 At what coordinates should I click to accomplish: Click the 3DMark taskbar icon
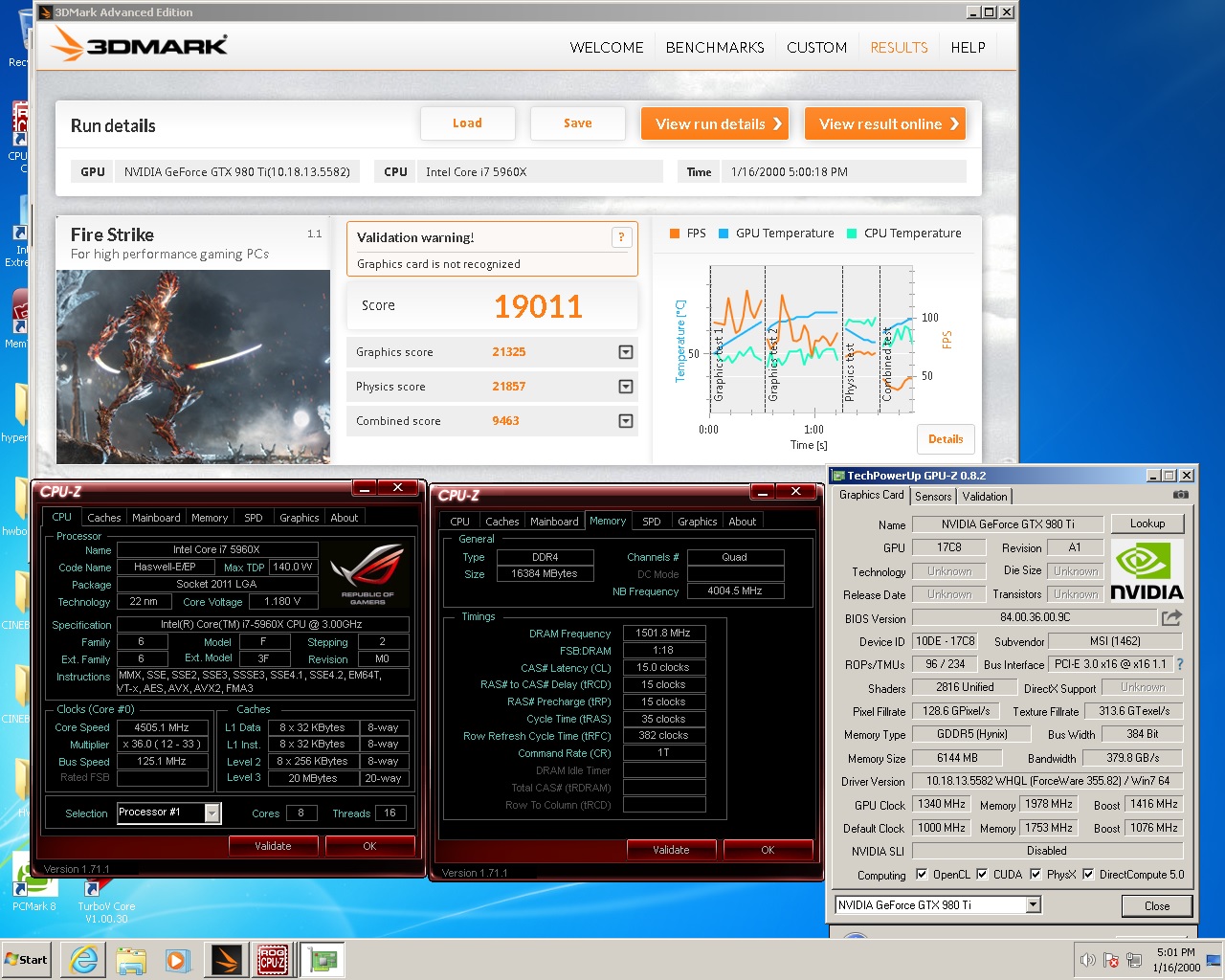[x=226, y=959]
